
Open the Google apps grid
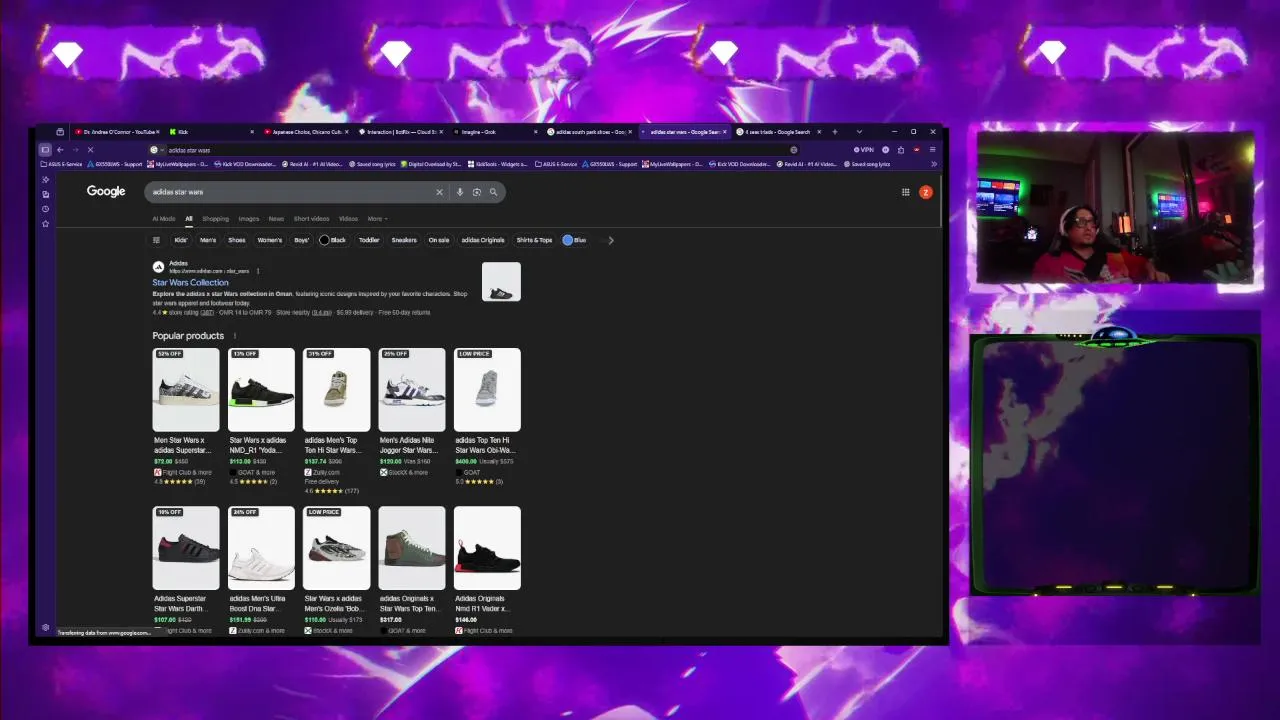[906, 192]
